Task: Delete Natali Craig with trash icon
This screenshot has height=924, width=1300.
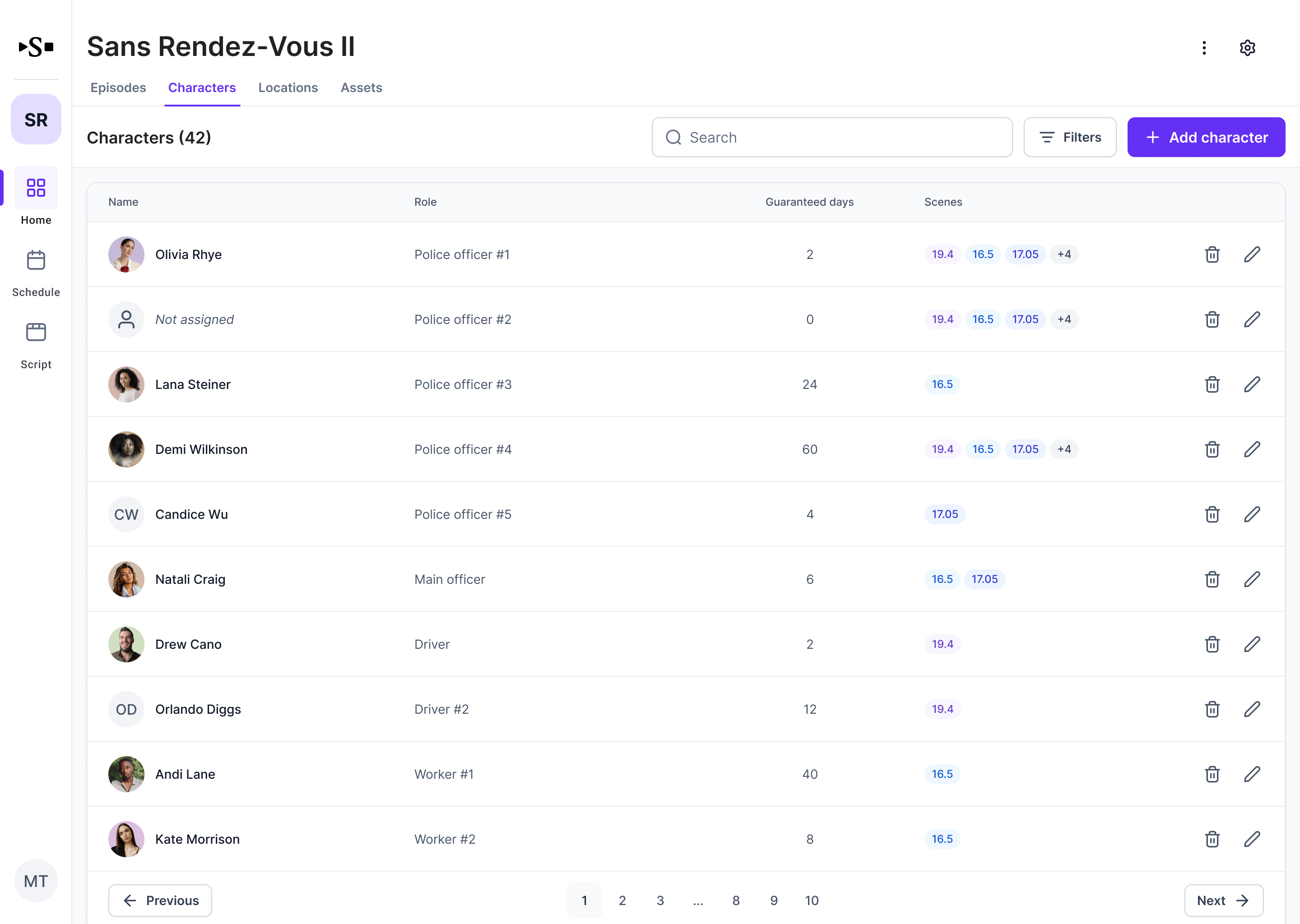Action: pos(1212,579)
